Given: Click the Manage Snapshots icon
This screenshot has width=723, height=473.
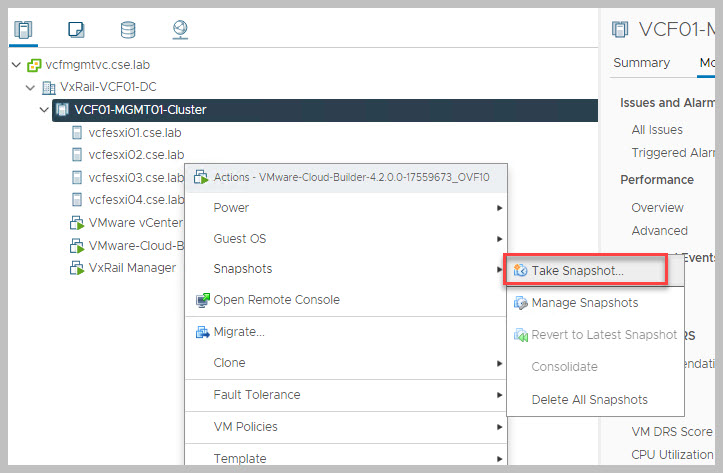Looking at the screenshot, I should 521,303.
